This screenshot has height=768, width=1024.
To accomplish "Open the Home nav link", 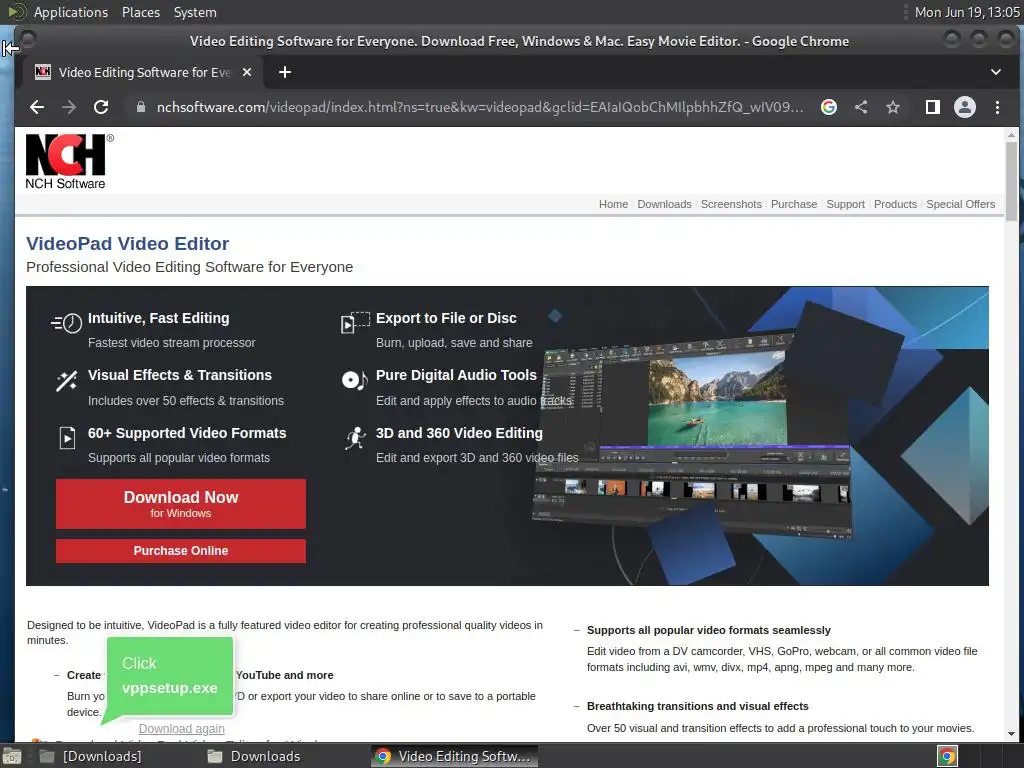I will tap(613, 204).
